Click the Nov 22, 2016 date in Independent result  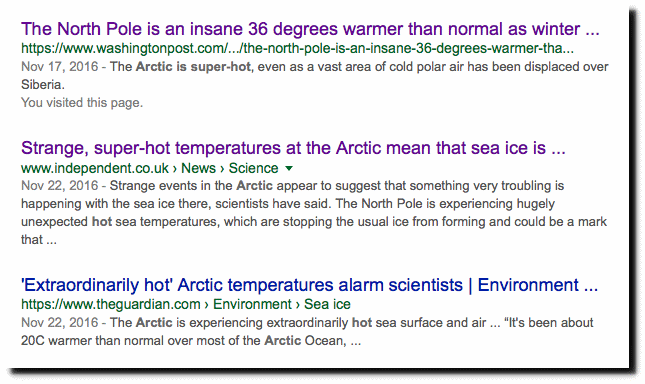pyautogui.click(x=60, y=186)
